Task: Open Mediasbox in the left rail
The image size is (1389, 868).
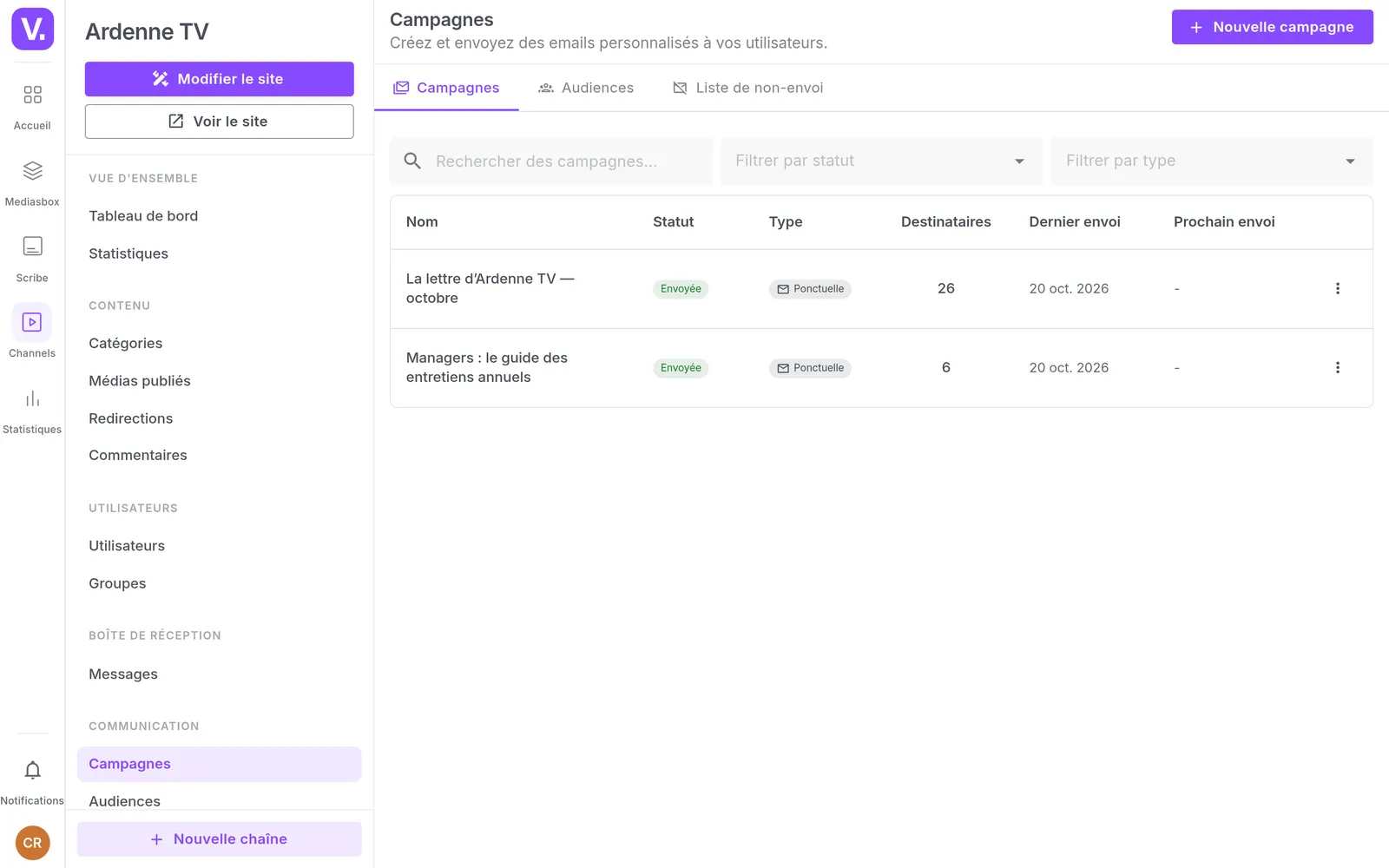Action: click(x=32, y=183)
